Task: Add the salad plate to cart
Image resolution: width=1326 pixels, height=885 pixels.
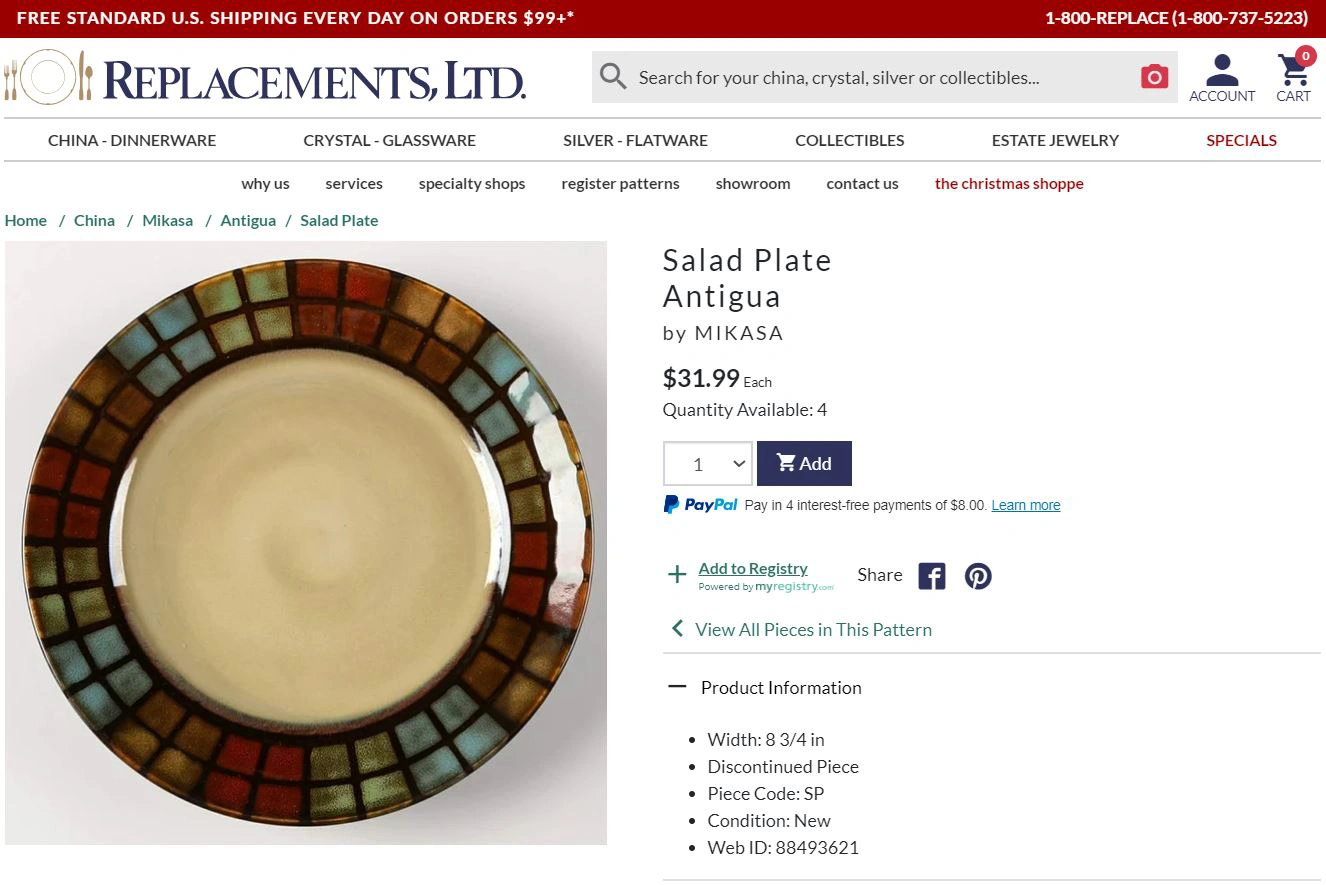Action: [x=804, y=464]
